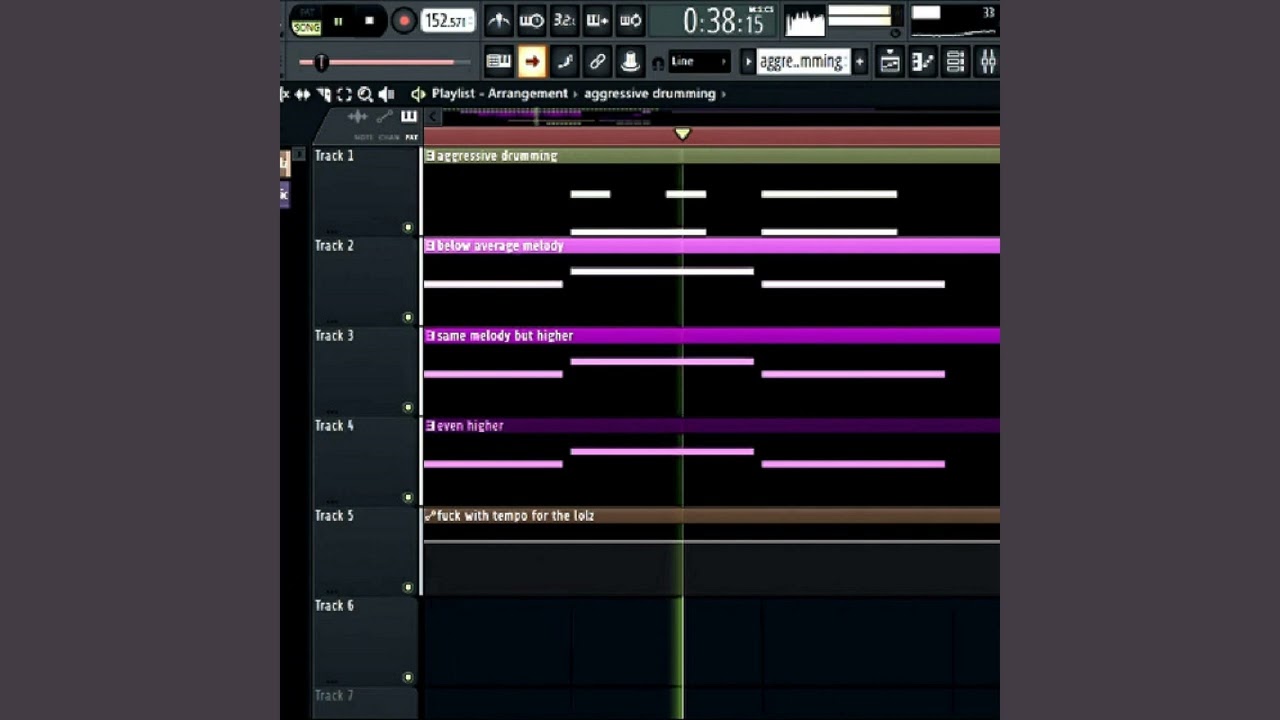This screenshot has width=1280, height=720.
Task: Click the aggressive drumming breadcrumb
Action: tap(650, 94)
